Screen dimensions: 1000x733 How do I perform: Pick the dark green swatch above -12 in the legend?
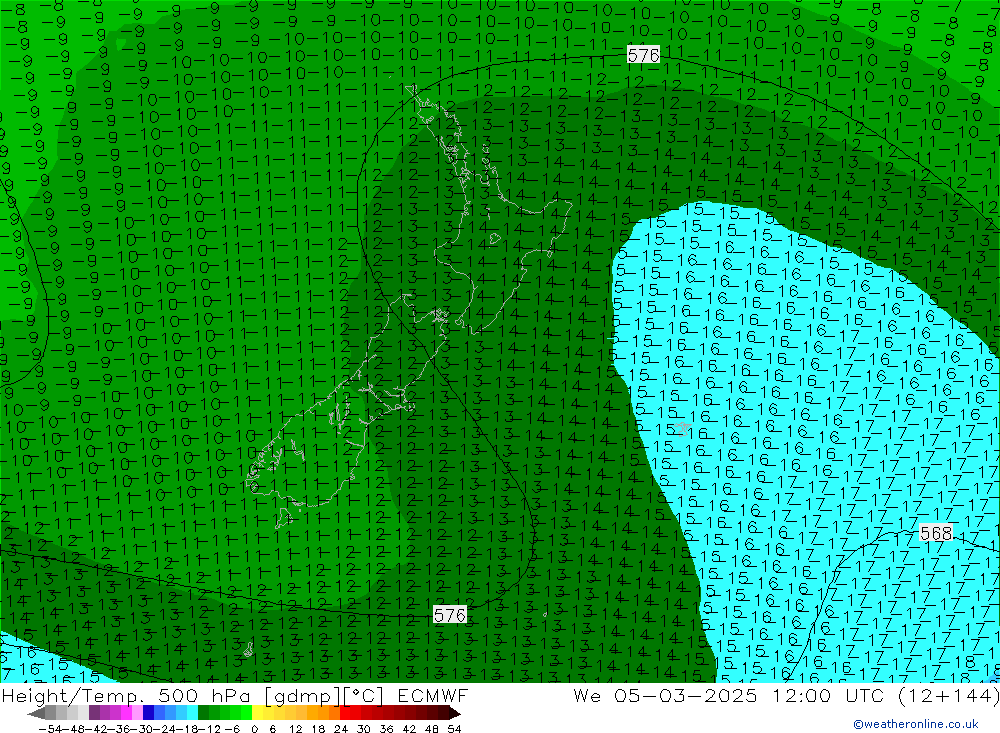203,713
